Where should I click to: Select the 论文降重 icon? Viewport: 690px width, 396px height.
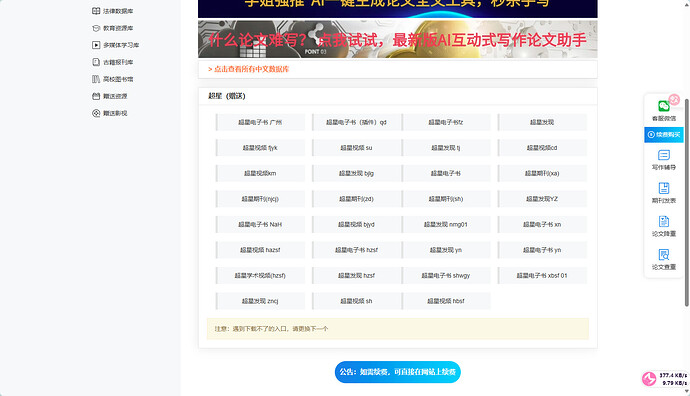point(664,221)
